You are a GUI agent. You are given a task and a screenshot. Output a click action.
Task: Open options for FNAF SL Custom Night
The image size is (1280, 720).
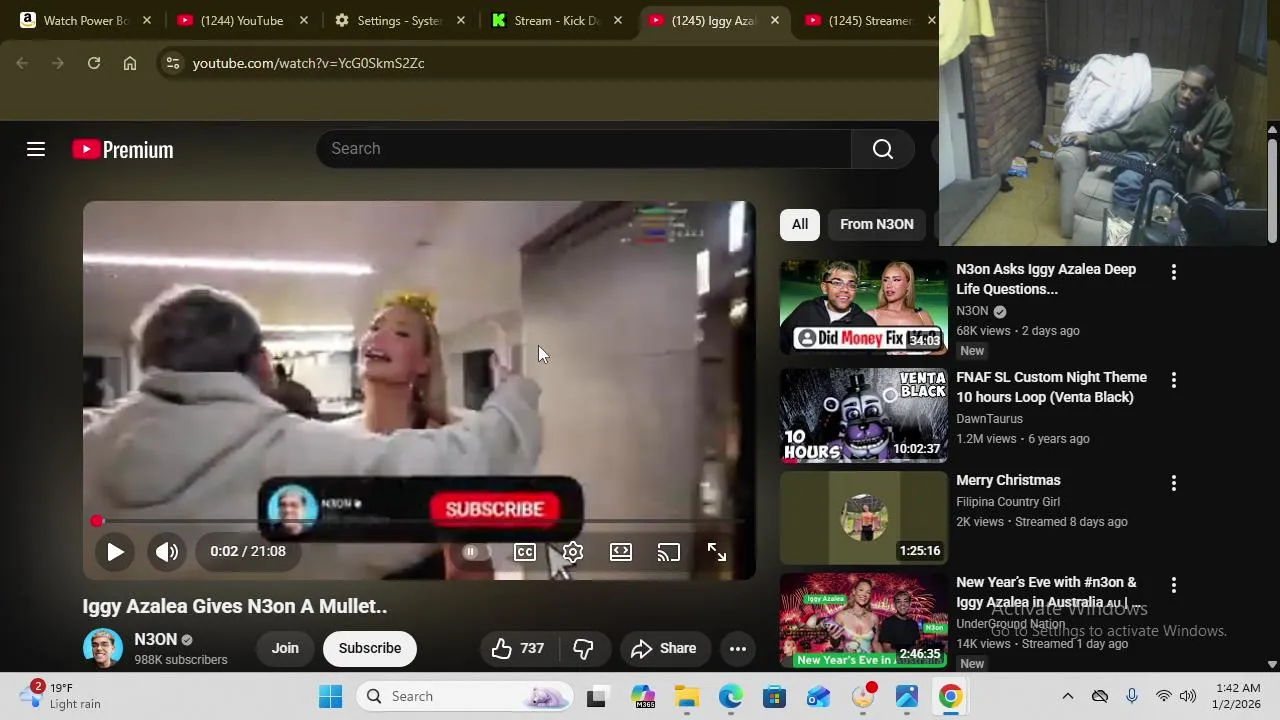pos(1174,380)
